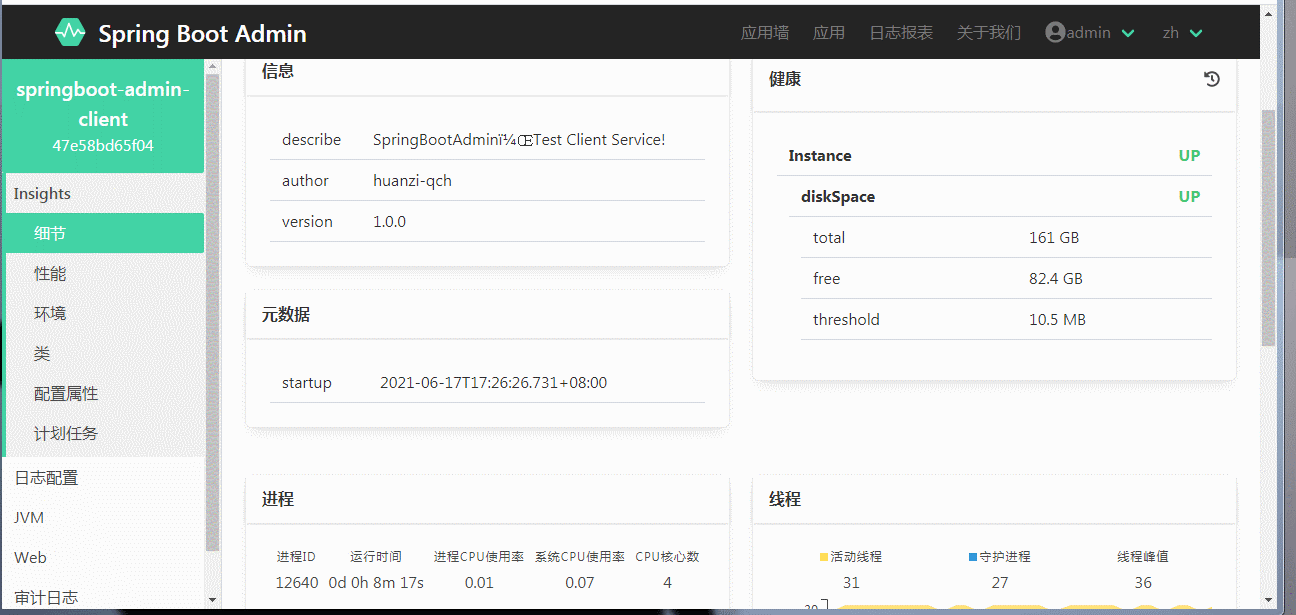Click the springboot-admin-client instance header
Image resolution: width=1296 pixels, height=615 pixels.
coord(102,104)
